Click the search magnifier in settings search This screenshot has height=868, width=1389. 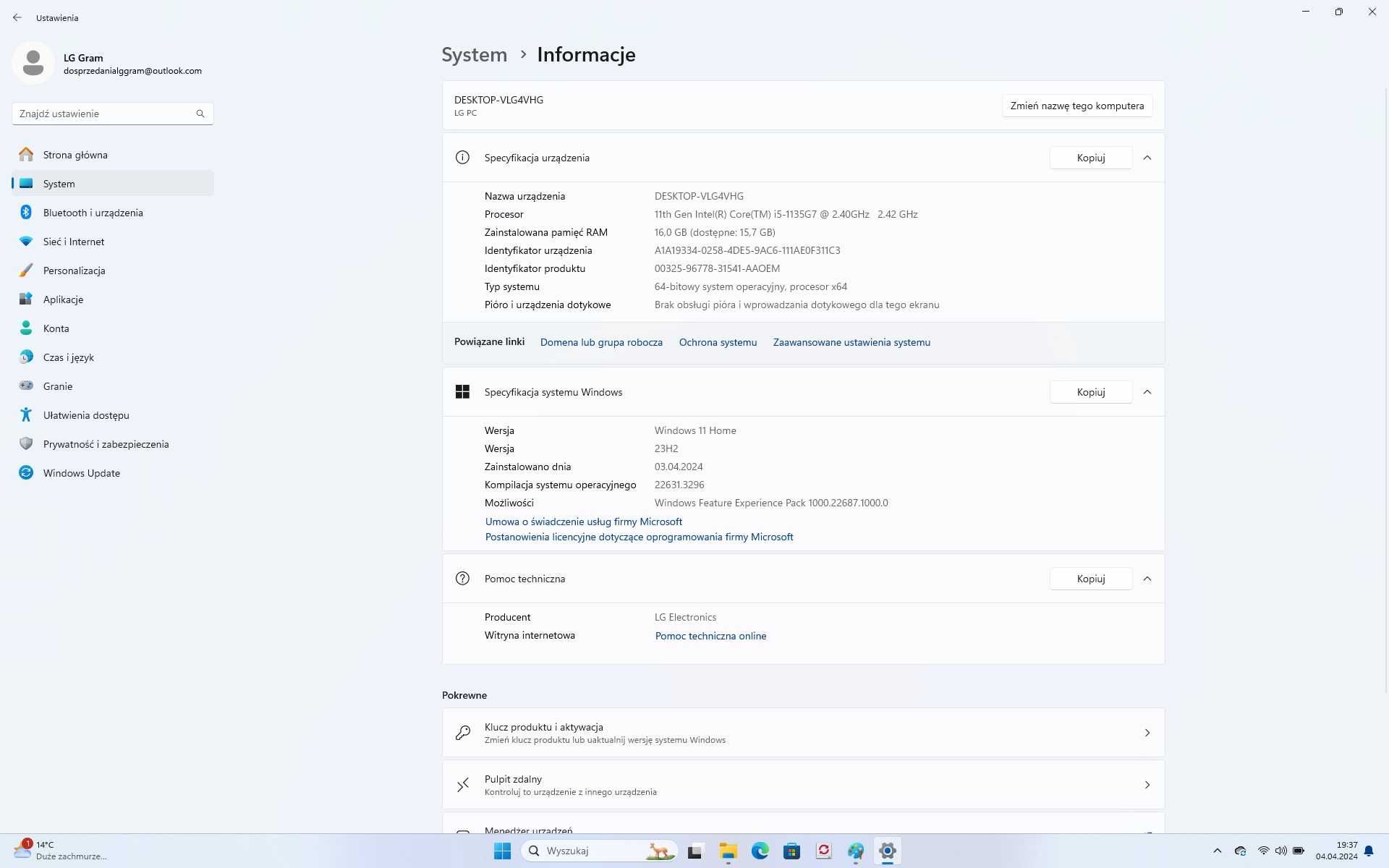click(200, 114)
